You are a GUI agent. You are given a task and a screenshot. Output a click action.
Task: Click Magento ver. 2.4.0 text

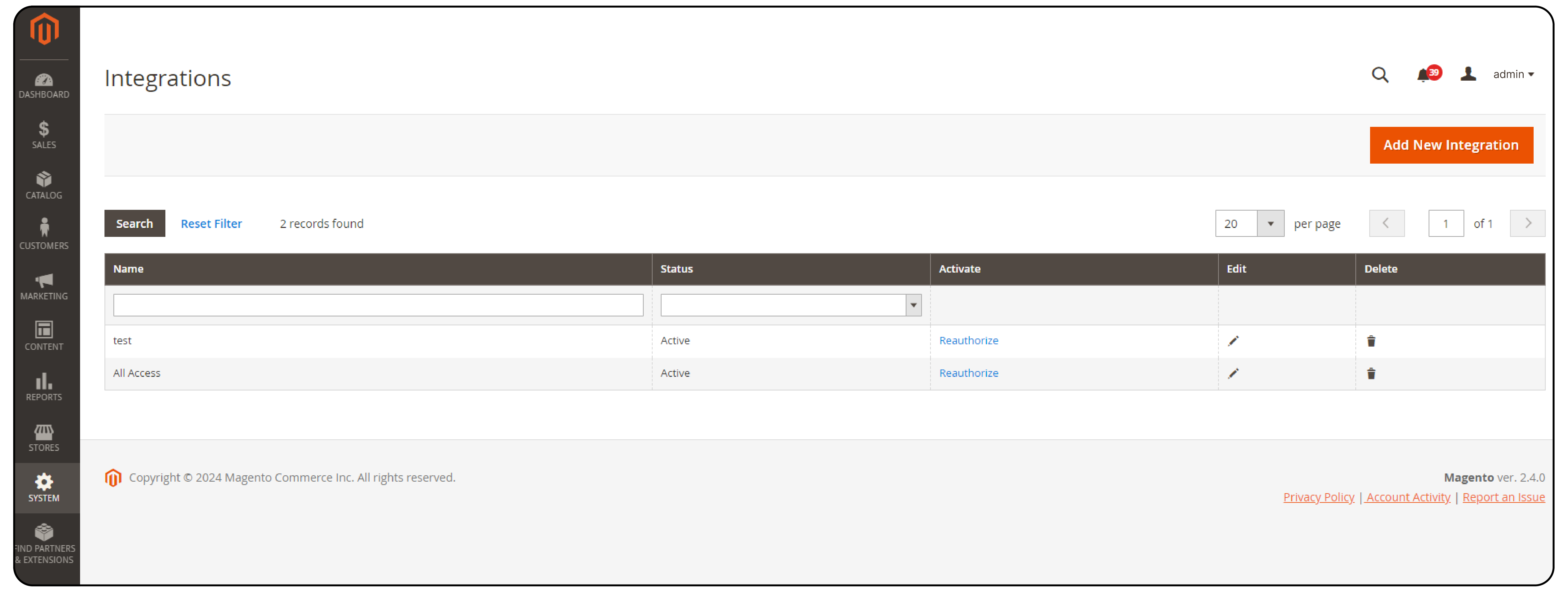(x=1494, y=477)
